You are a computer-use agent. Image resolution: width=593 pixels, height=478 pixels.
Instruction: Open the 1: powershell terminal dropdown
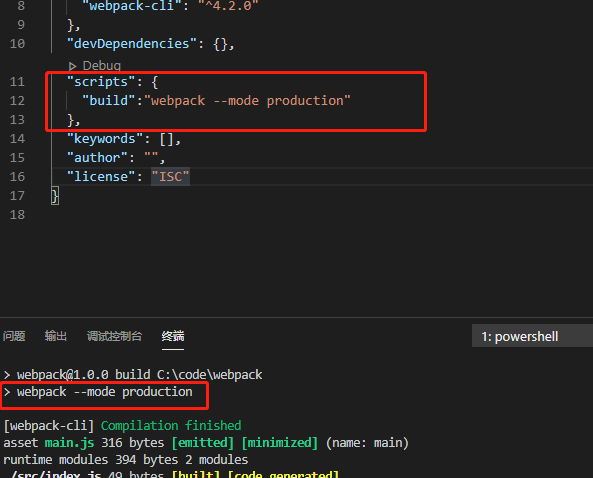point(532,336)
